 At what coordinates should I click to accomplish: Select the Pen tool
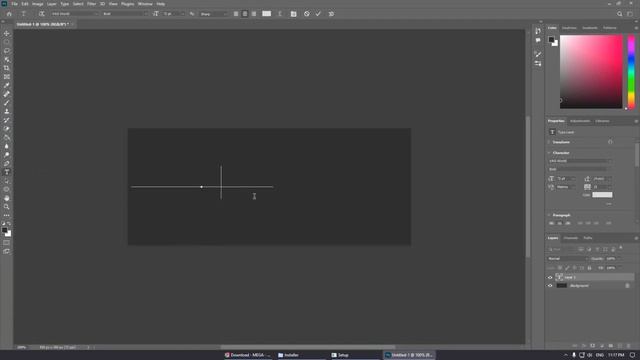pos(7,163)
